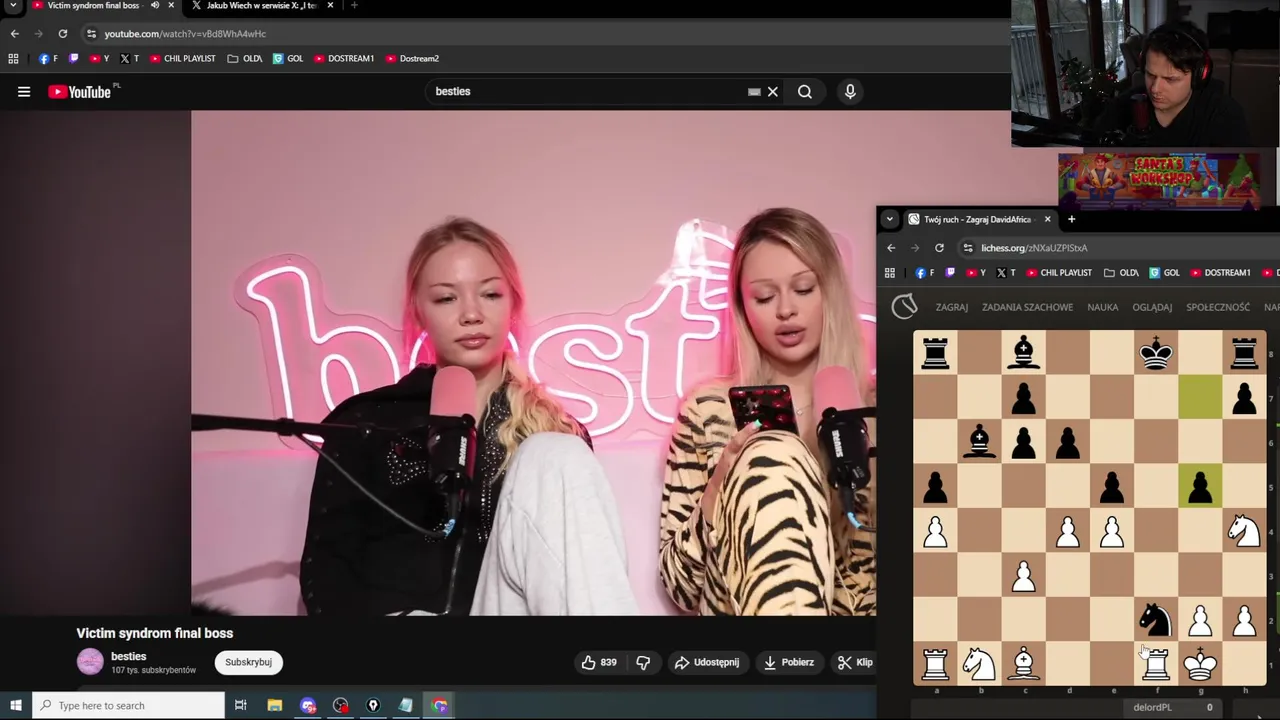Viewport: 1280px width, 720px height.
Task: Subscribe using the Subskrybuj button
Action: (x=248, y=662)
